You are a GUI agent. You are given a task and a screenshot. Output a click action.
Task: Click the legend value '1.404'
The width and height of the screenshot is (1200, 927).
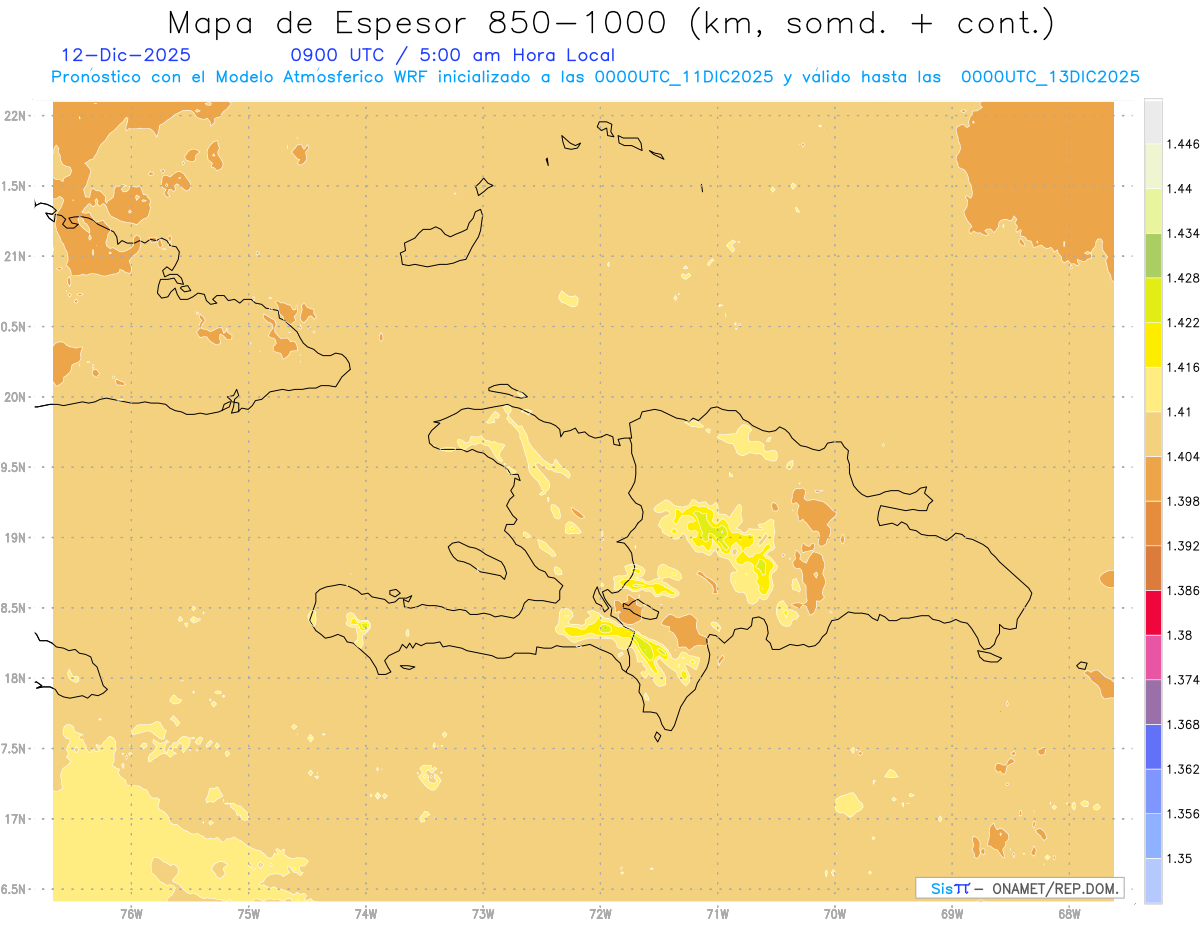(1185, 456)
